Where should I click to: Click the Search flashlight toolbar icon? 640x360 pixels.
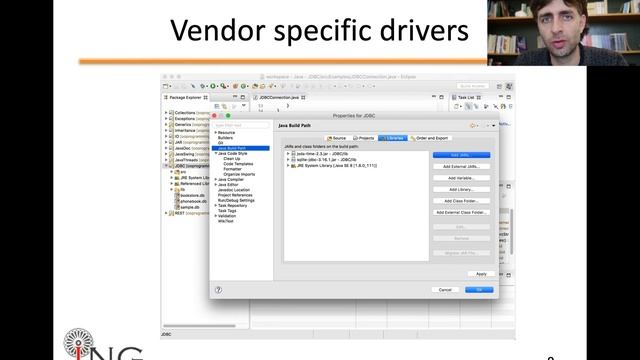pos(271,86)
